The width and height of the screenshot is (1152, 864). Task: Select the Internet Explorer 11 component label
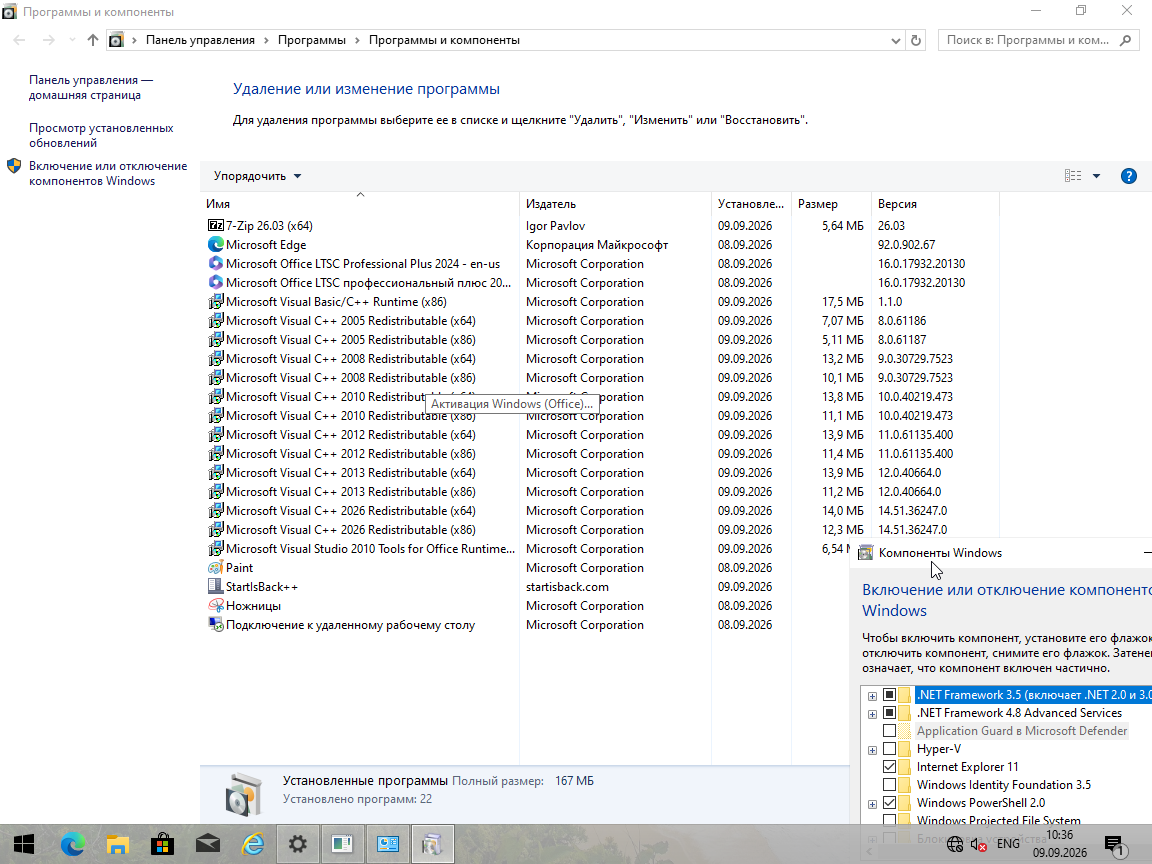(968, 767)
